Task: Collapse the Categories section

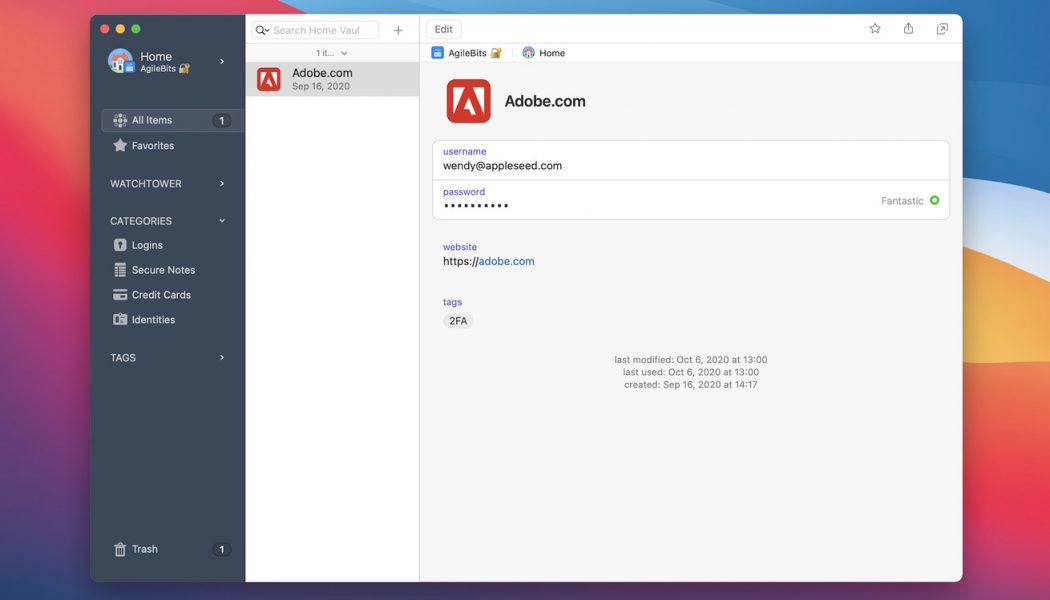Action: pyautogui.click(x=222, y=221)
